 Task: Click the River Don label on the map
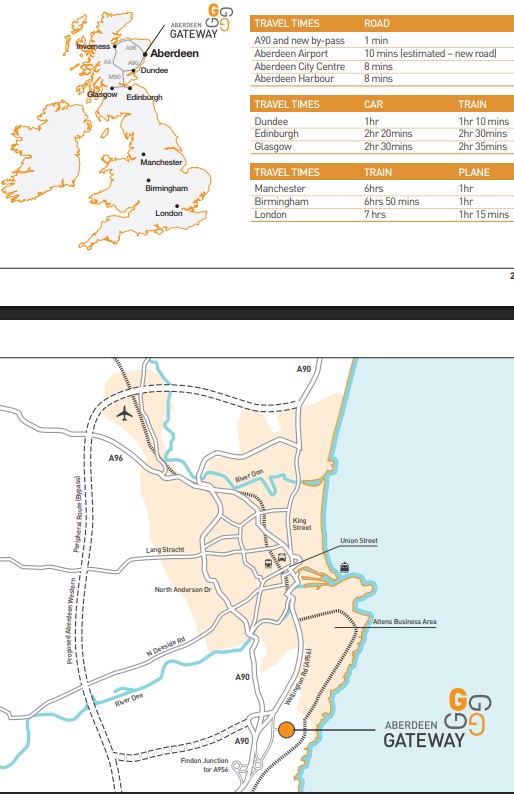249,477
